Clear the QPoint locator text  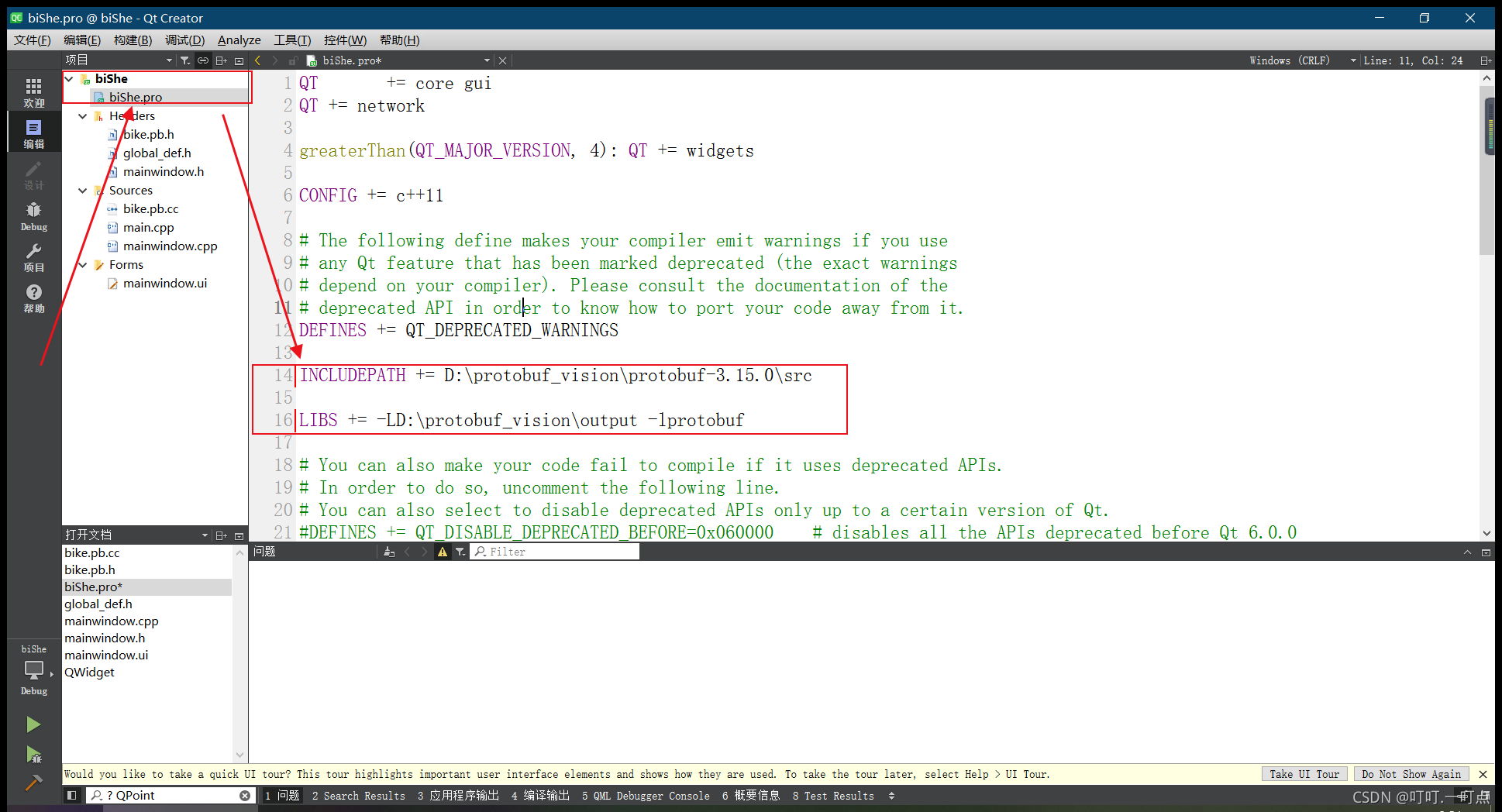click(x=245, y=796)
